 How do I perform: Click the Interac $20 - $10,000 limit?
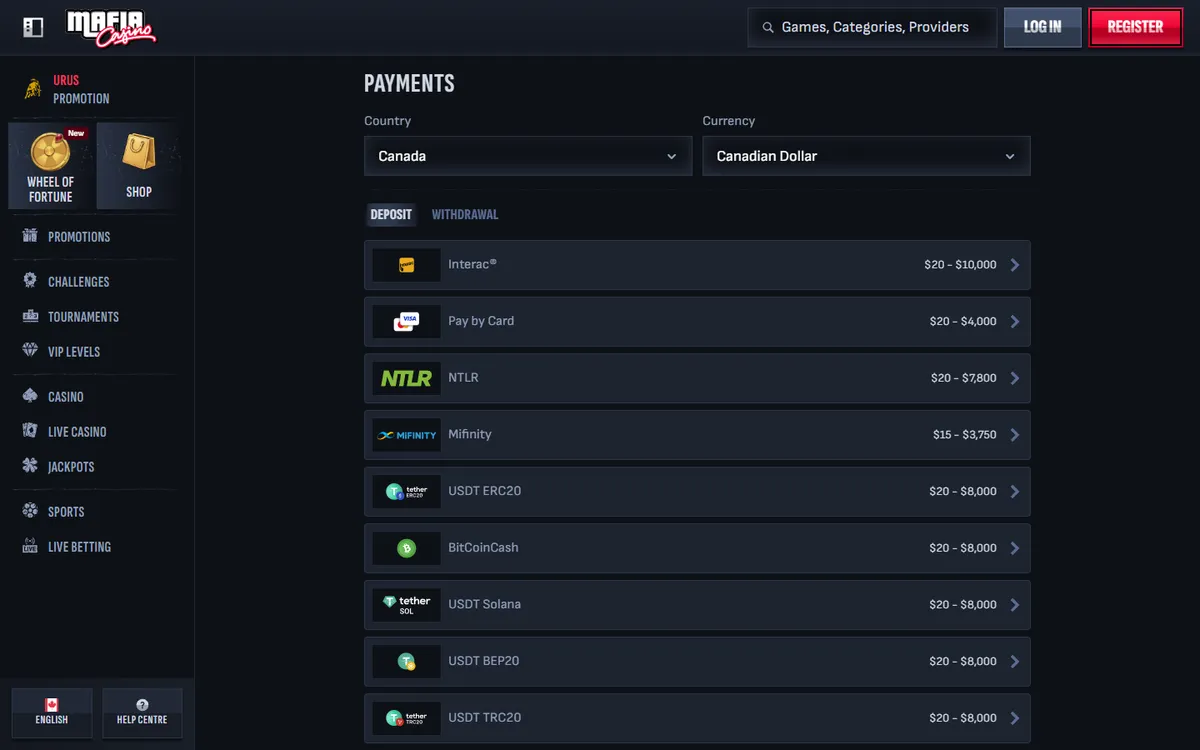click(960, 265)
